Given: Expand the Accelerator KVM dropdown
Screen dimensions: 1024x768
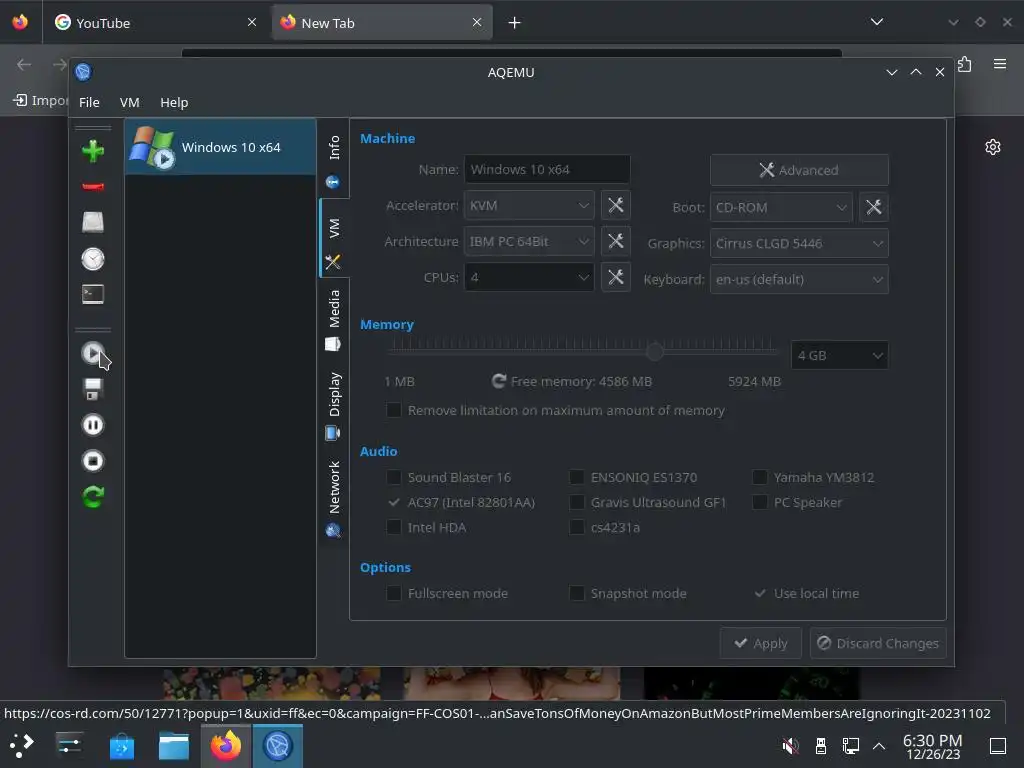Looking at the screenshot, I should point(528,205).
